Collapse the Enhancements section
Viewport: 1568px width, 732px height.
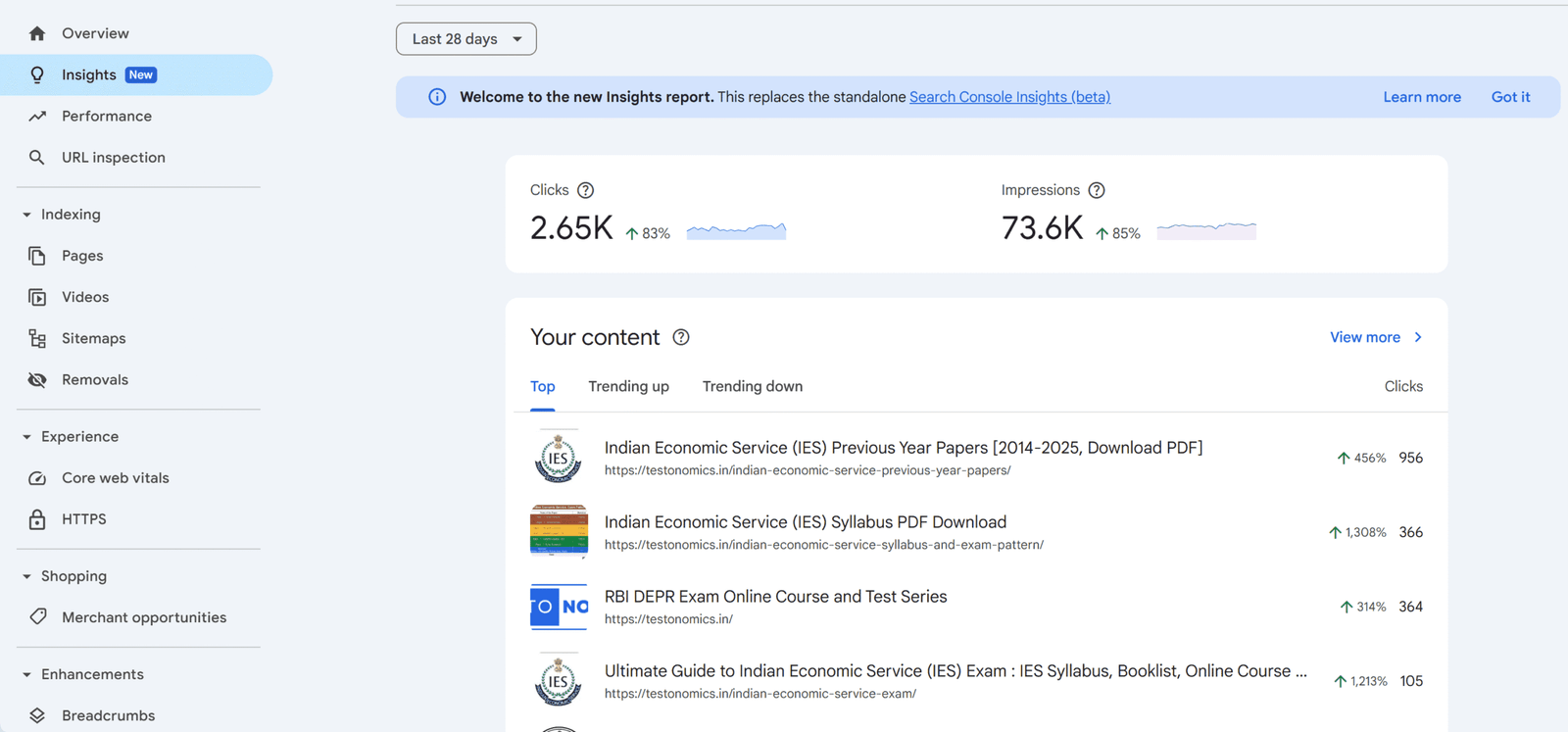(x=26, y=674)
